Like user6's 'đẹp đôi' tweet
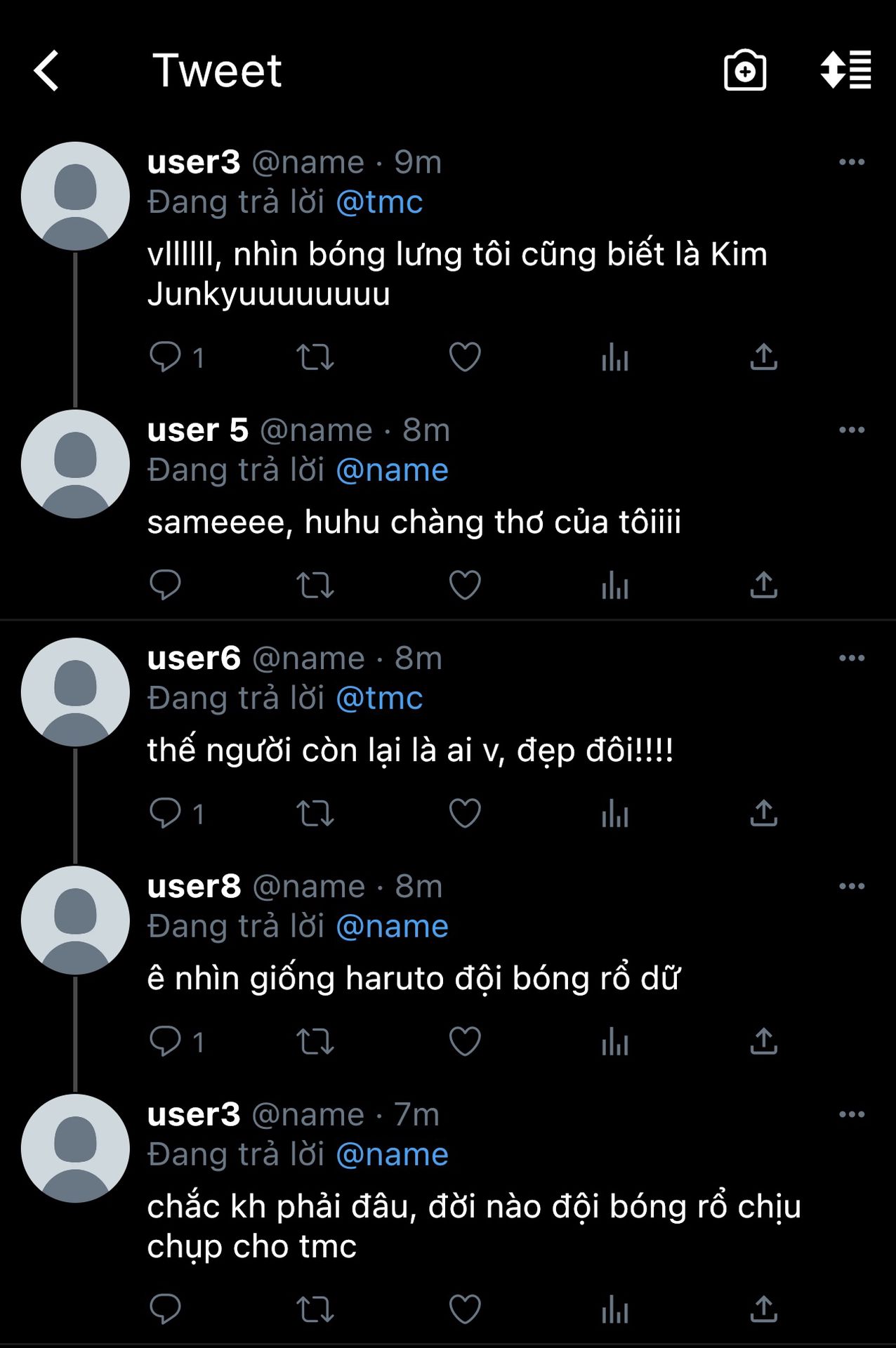The image size is (896, 1348). pos(465,813)
